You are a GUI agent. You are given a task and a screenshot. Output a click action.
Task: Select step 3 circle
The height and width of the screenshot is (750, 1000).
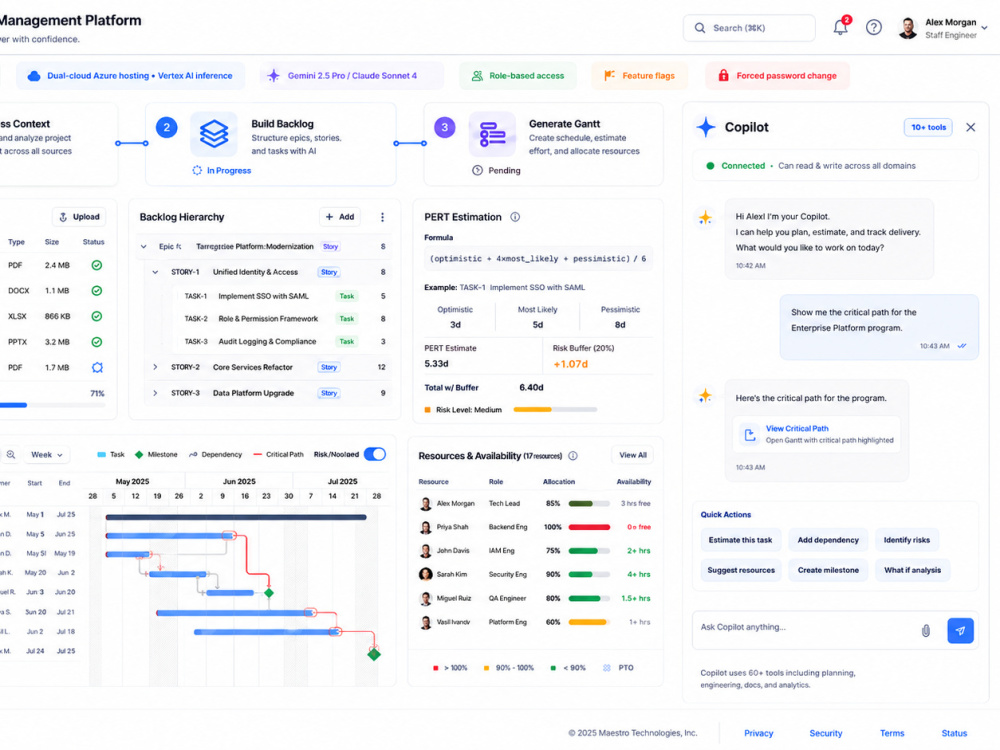445,128
